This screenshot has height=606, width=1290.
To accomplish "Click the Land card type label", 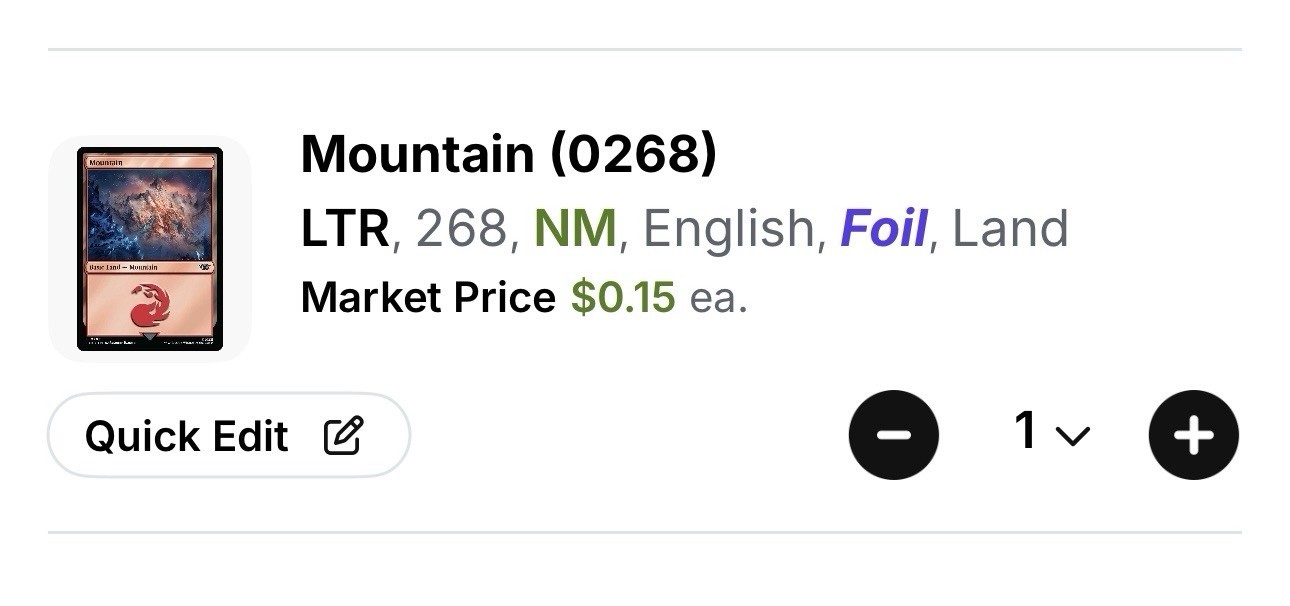I will [x=1010, y=229].
